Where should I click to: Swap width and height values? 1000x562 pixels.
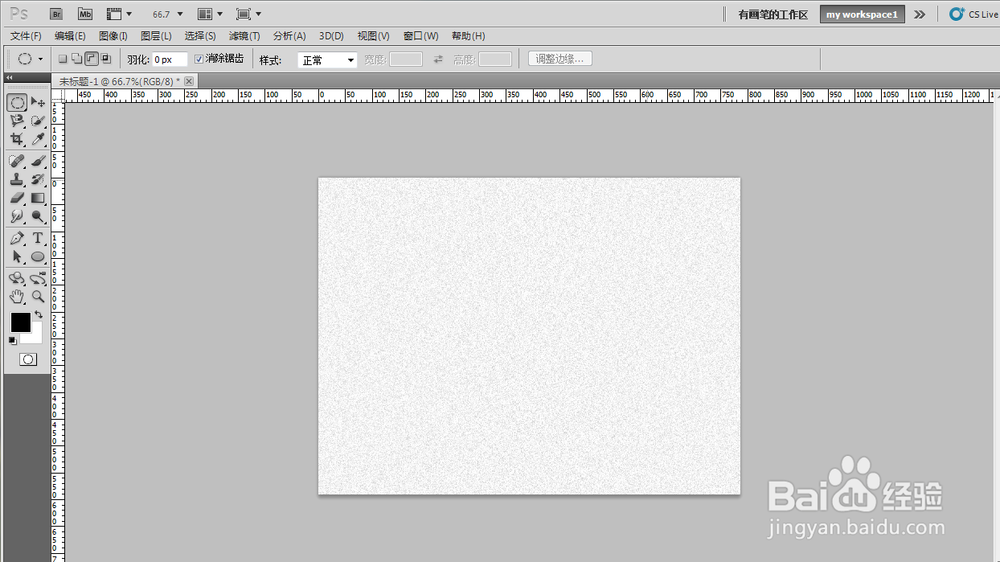(x=438, y=59)
